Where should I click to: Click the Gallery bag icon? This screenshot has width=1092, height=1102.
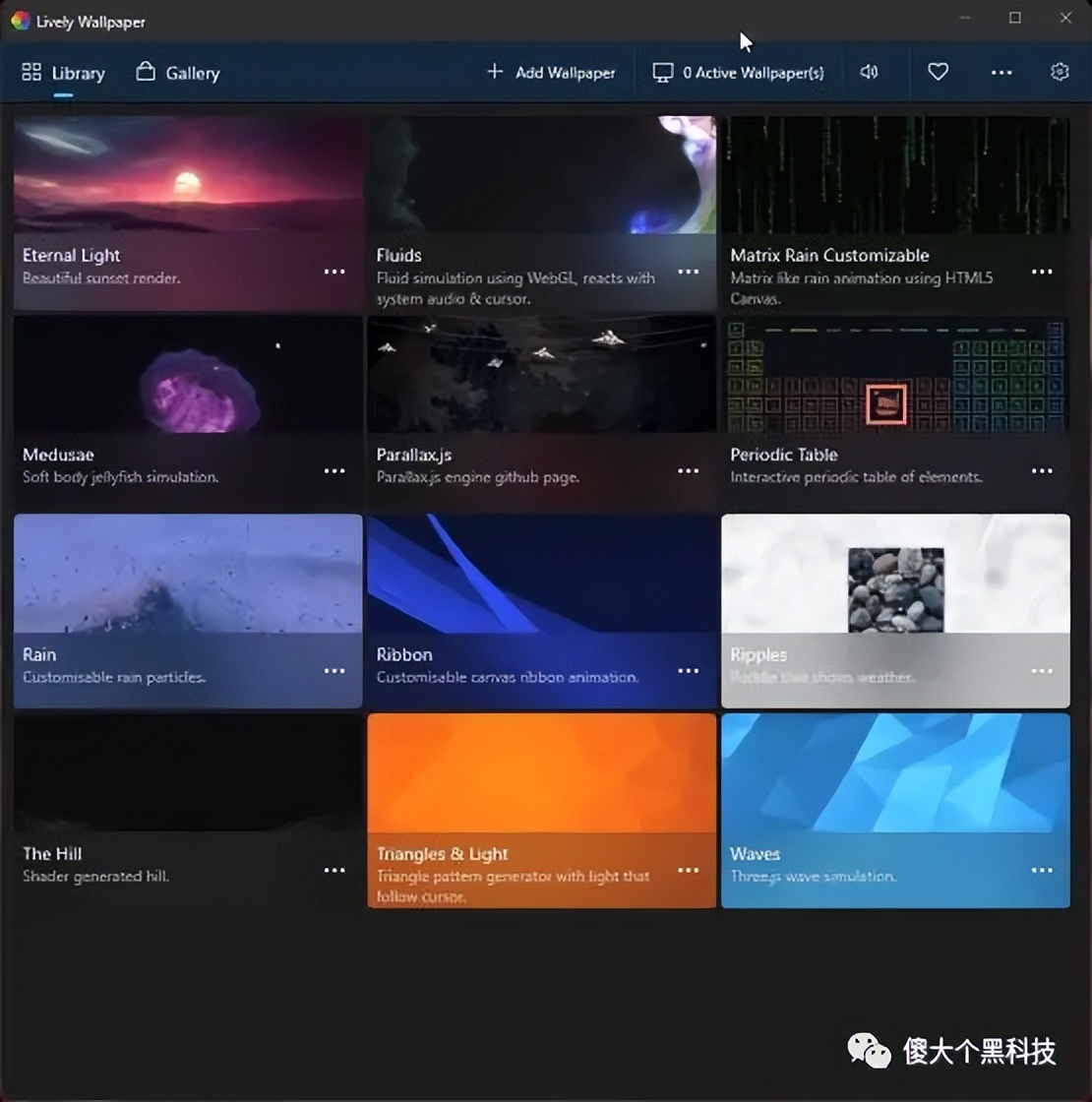pos(146,71)
